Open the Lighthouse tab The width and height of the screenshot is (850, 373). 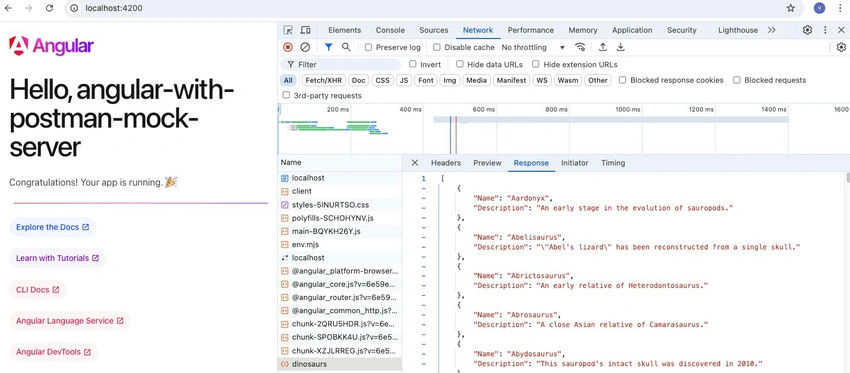738,30
